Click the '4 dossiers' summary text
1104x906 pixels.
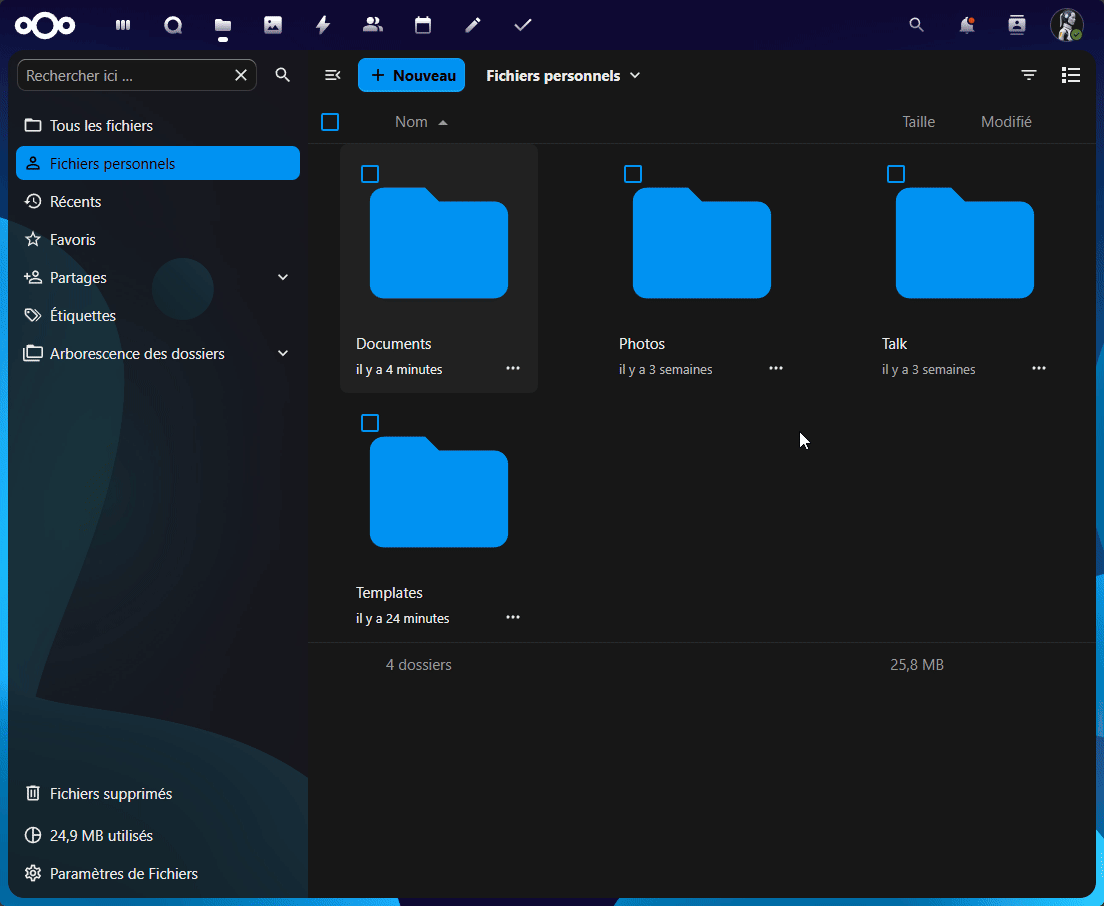419,665
